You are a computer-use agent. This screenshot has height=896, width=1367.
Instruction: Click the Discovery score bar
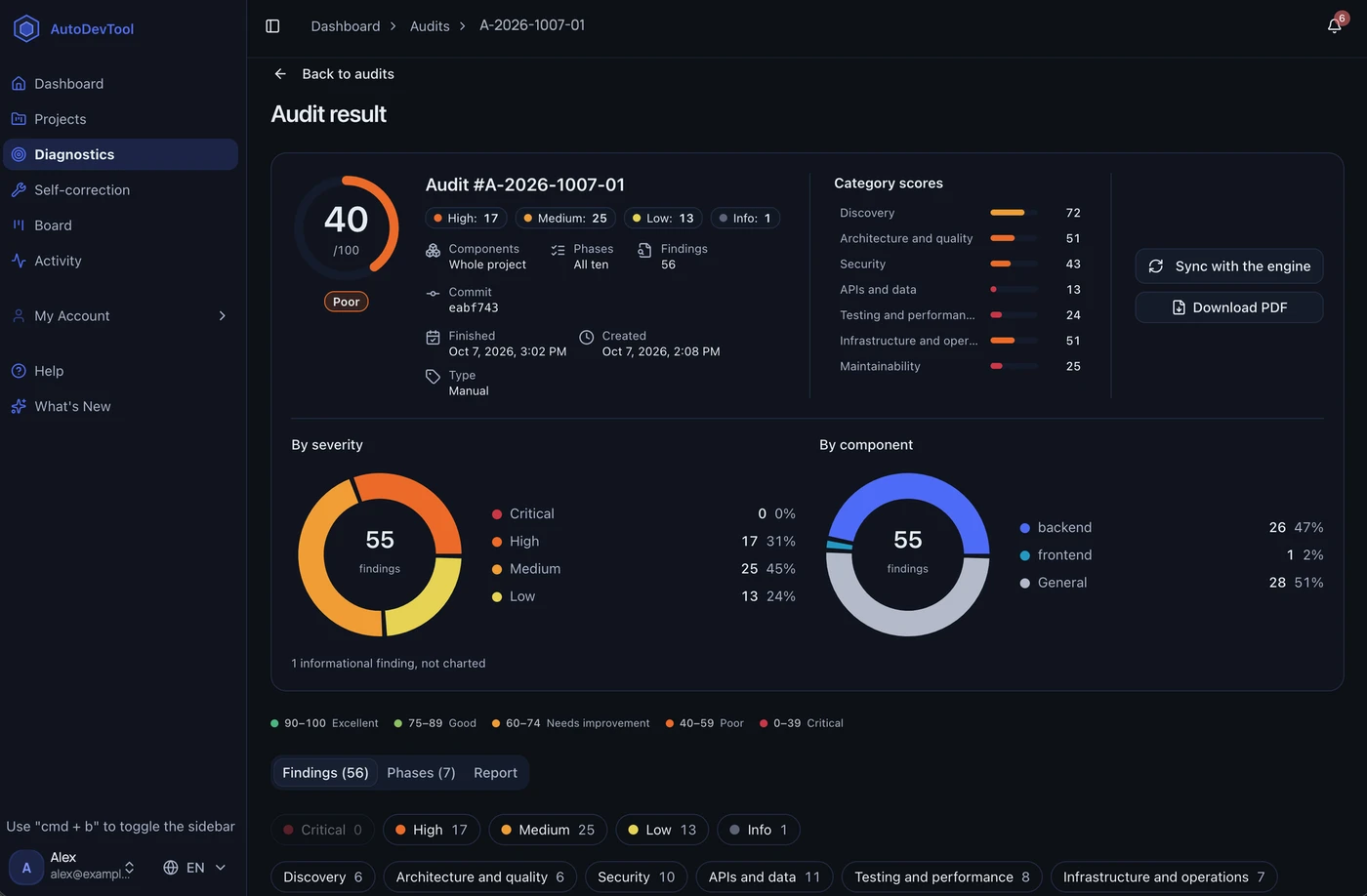click(1014, 213)
